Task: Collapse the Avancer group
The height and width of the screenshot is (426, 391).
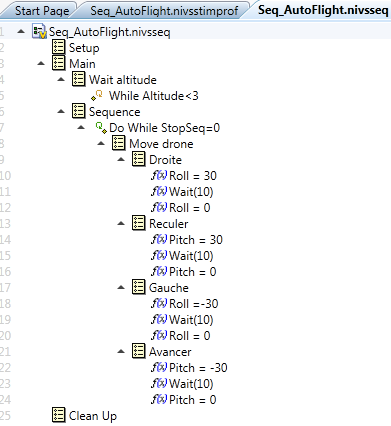Action: pyautogui.click(x=121, y=351)
